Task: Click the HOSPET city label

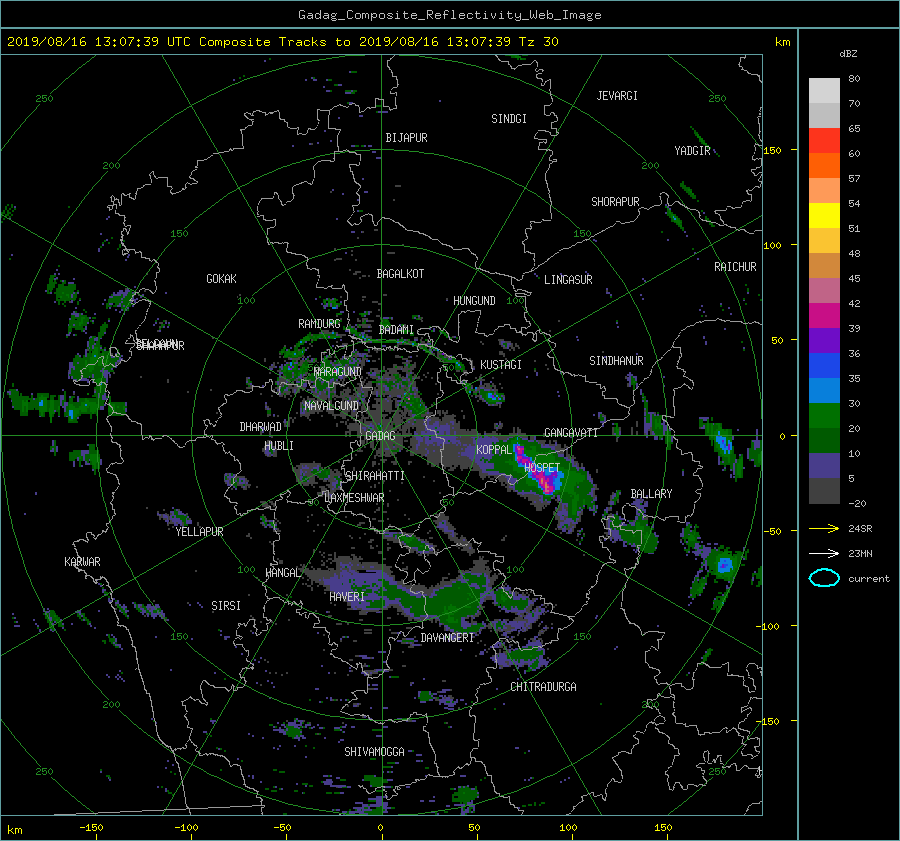Action: pyautogui.click(x=542, y=468)
